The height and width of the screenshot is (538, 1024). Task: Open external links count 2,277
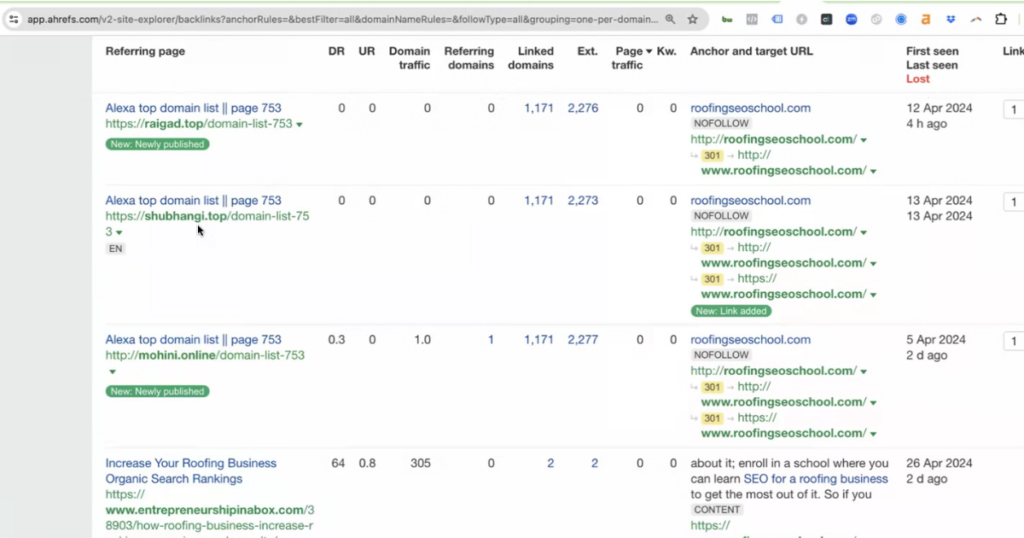[583, 340]
